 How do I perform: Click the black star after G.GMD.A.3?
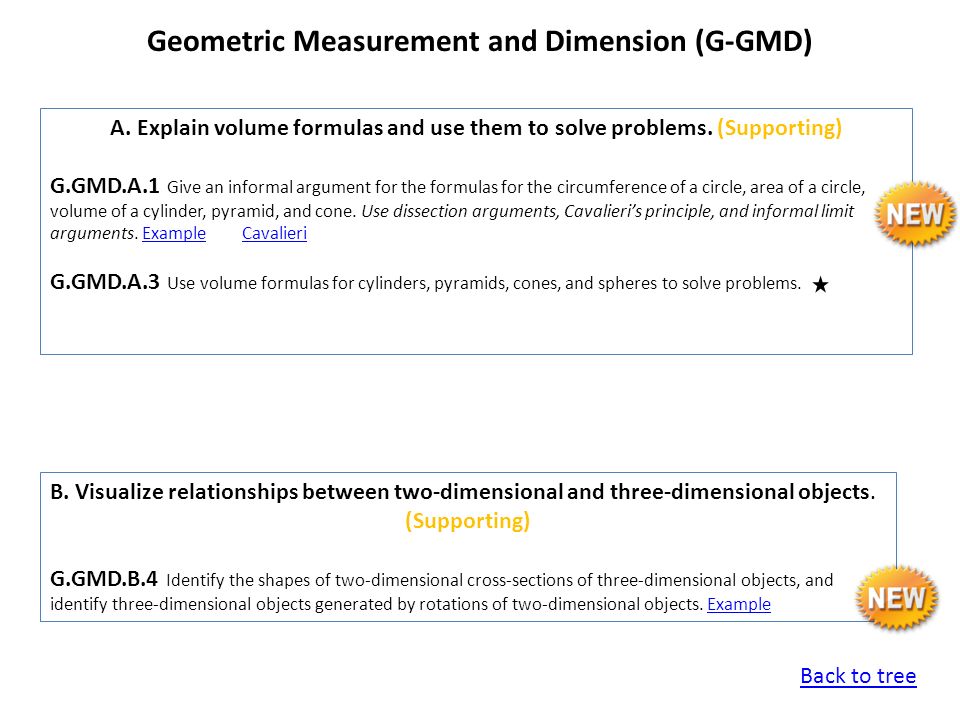point(820,285)
